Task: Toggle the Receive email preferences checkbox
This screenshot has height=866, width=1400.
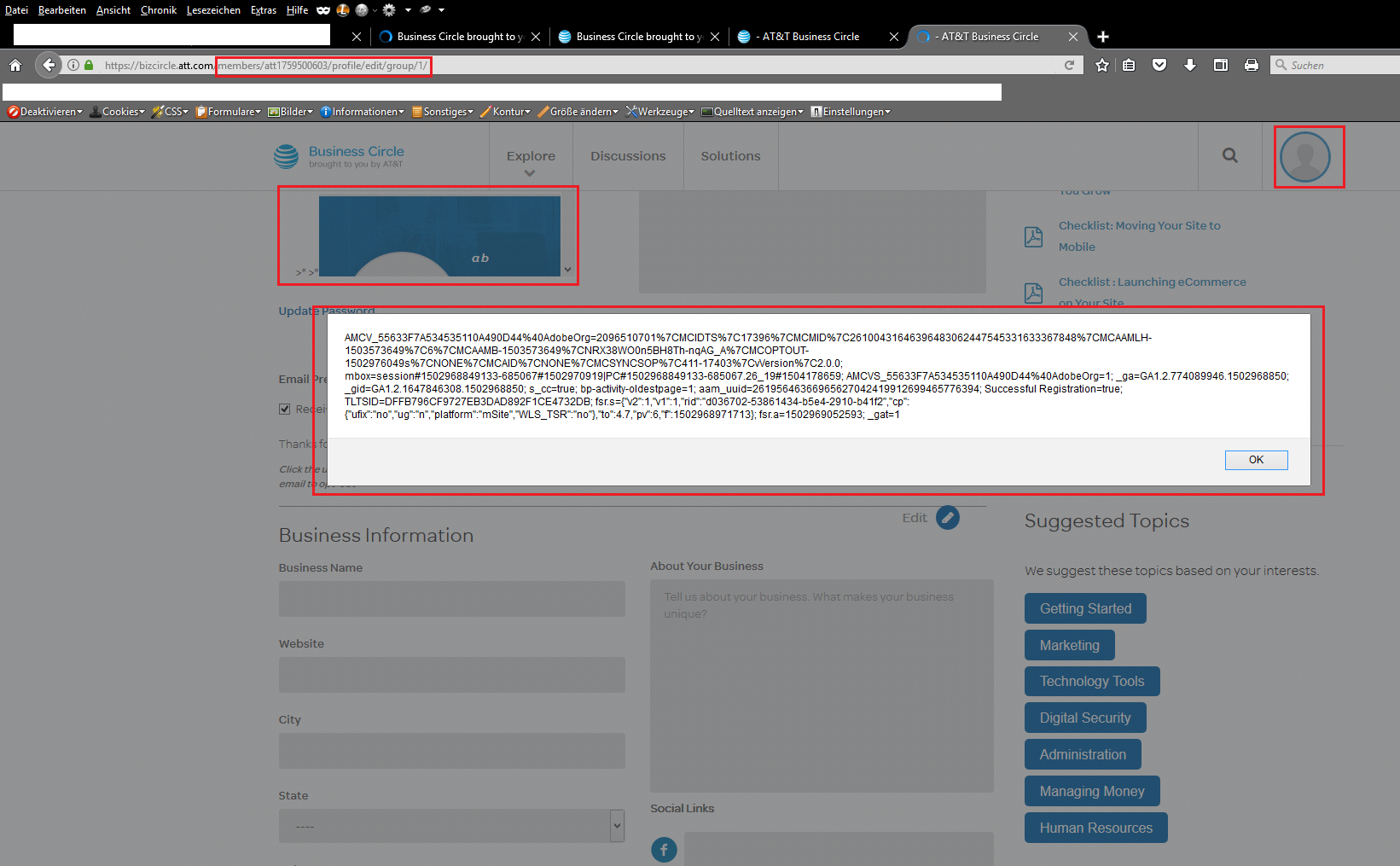Action: pos(285,409)
